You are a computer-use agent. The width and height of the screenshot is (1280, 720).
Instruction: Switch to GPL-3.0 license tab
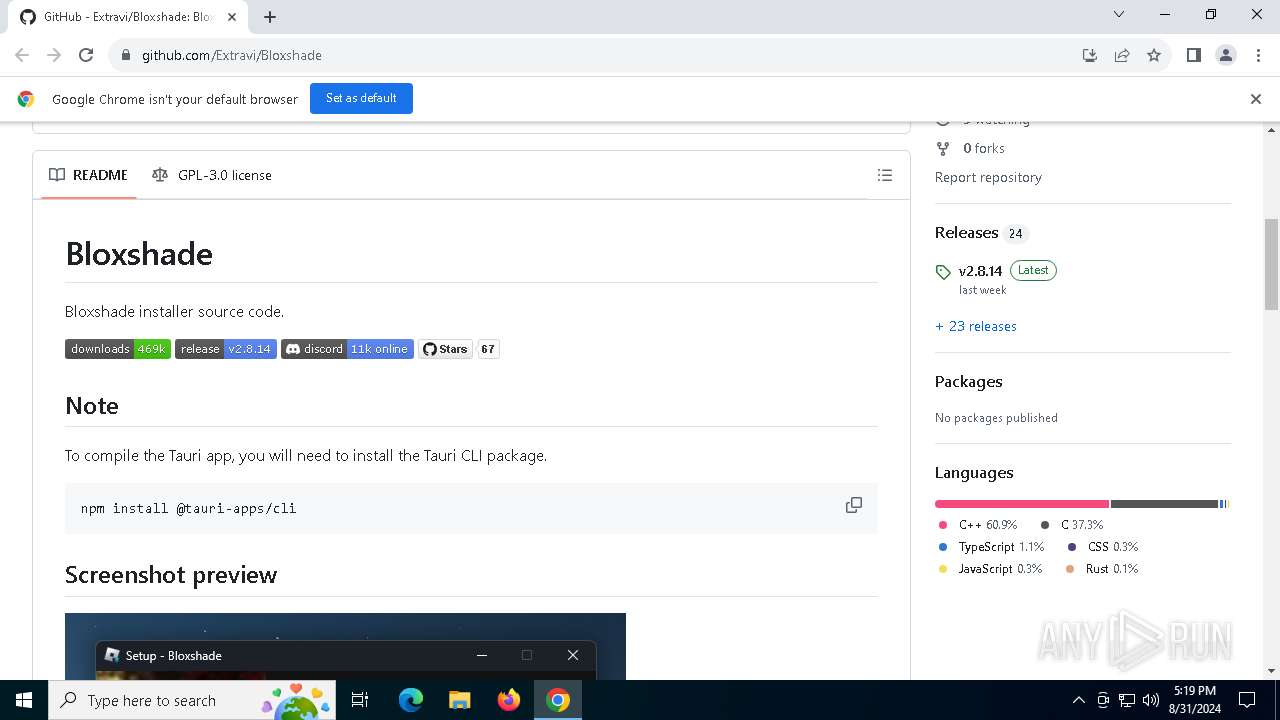(x=212, y=175)
